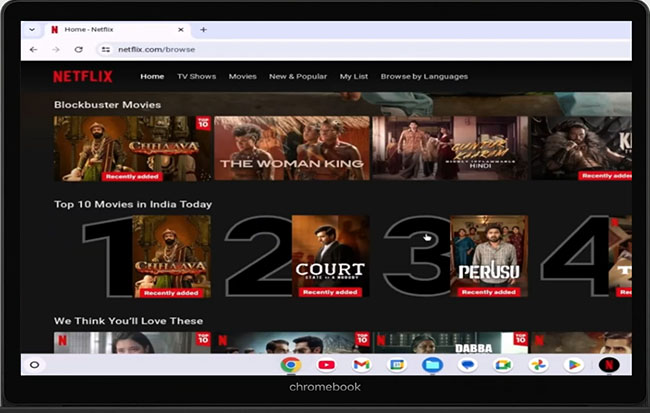
Task: Open Browse by Languages
Action: (x=424, y=76)
